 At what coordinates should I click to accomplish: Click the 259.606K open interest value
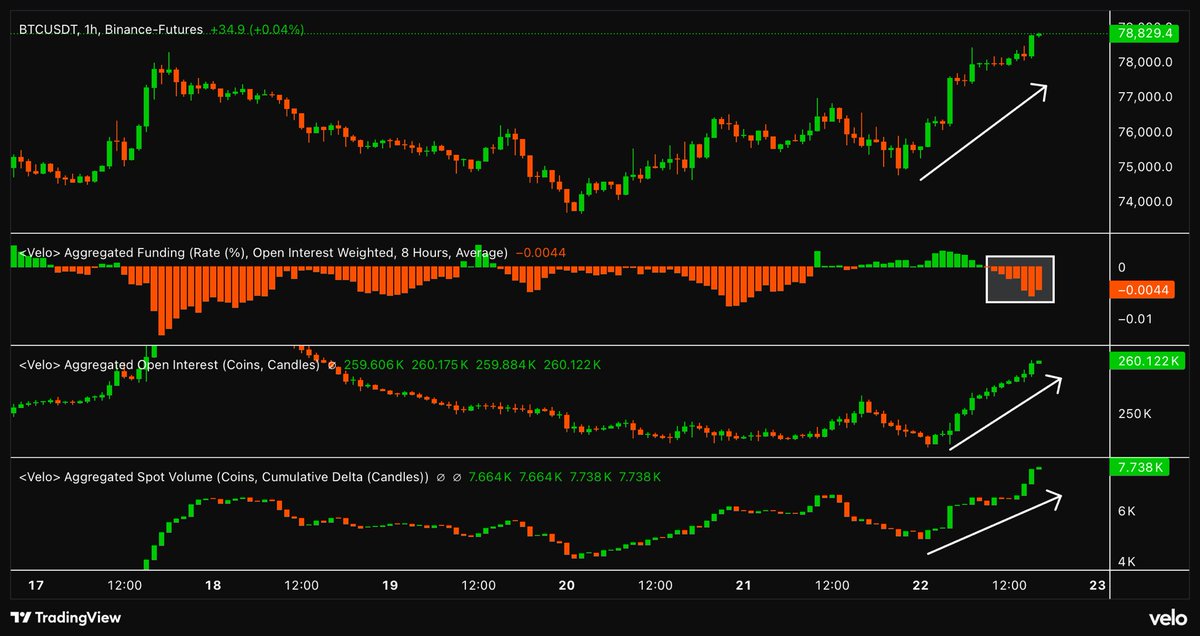tap(373, 366)
